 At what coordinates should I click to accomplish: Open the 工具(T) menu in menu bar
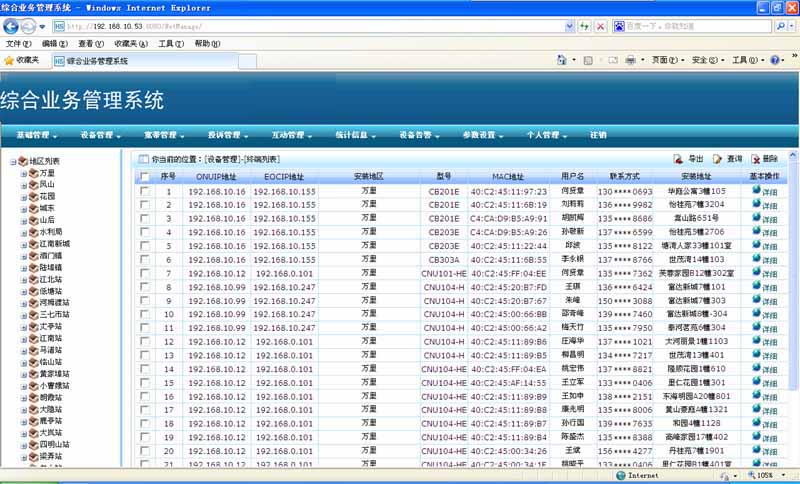(171, 44)
